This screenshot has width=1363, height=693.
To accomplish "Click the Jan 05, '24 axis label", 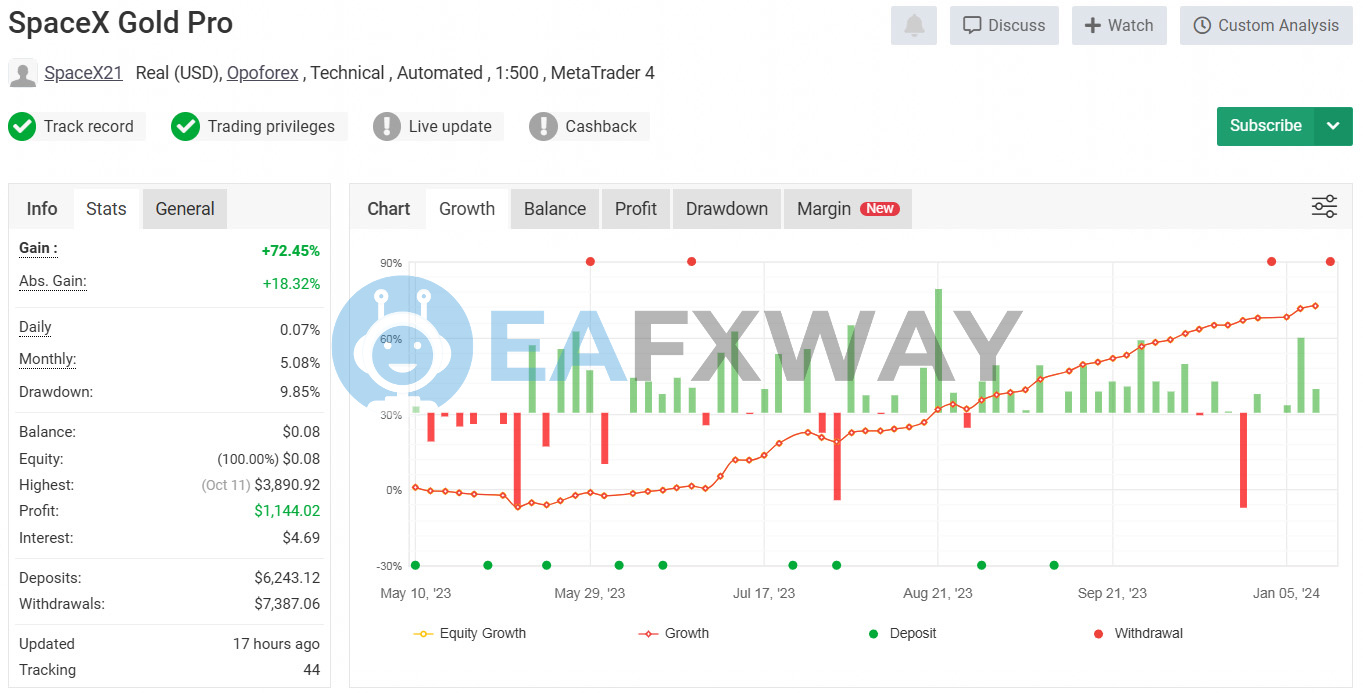I will (1286, 593).
